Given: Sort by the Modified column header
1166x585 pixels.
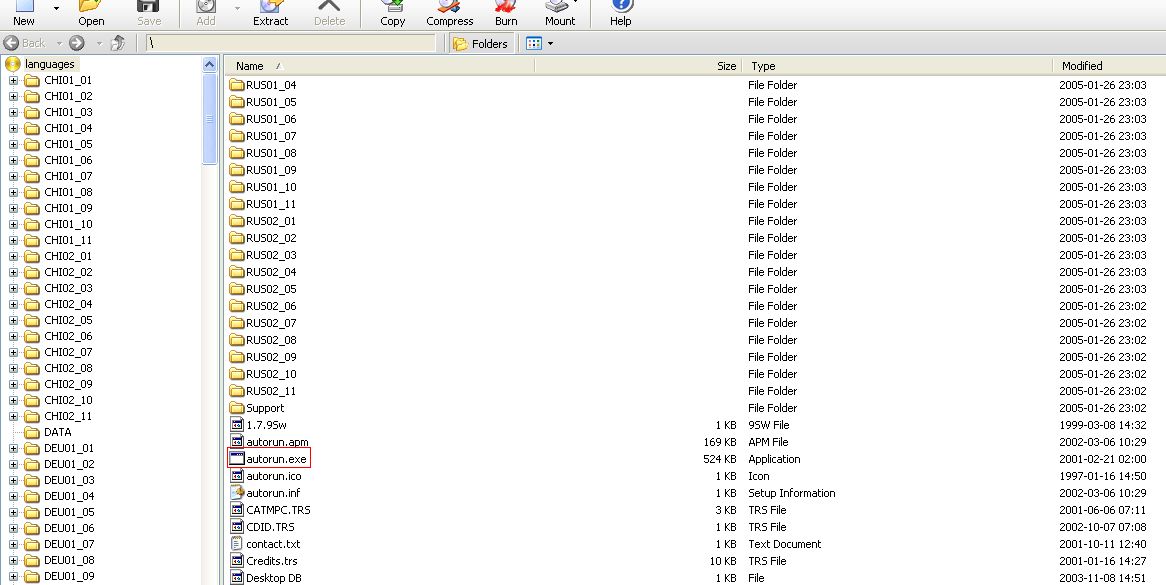Looking at the screenshot, I should tap(1082, 66).
